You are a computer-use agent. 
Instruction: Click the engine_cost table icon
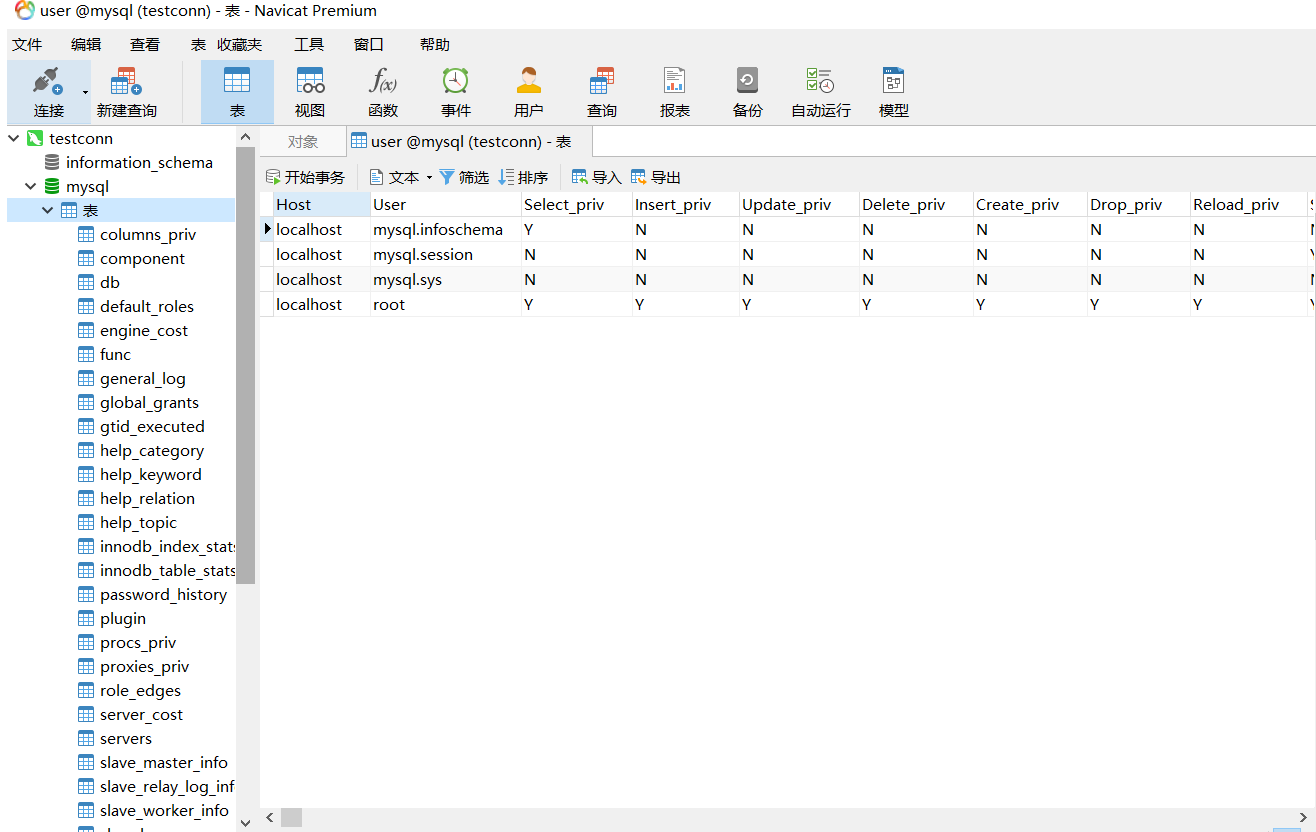86,330
